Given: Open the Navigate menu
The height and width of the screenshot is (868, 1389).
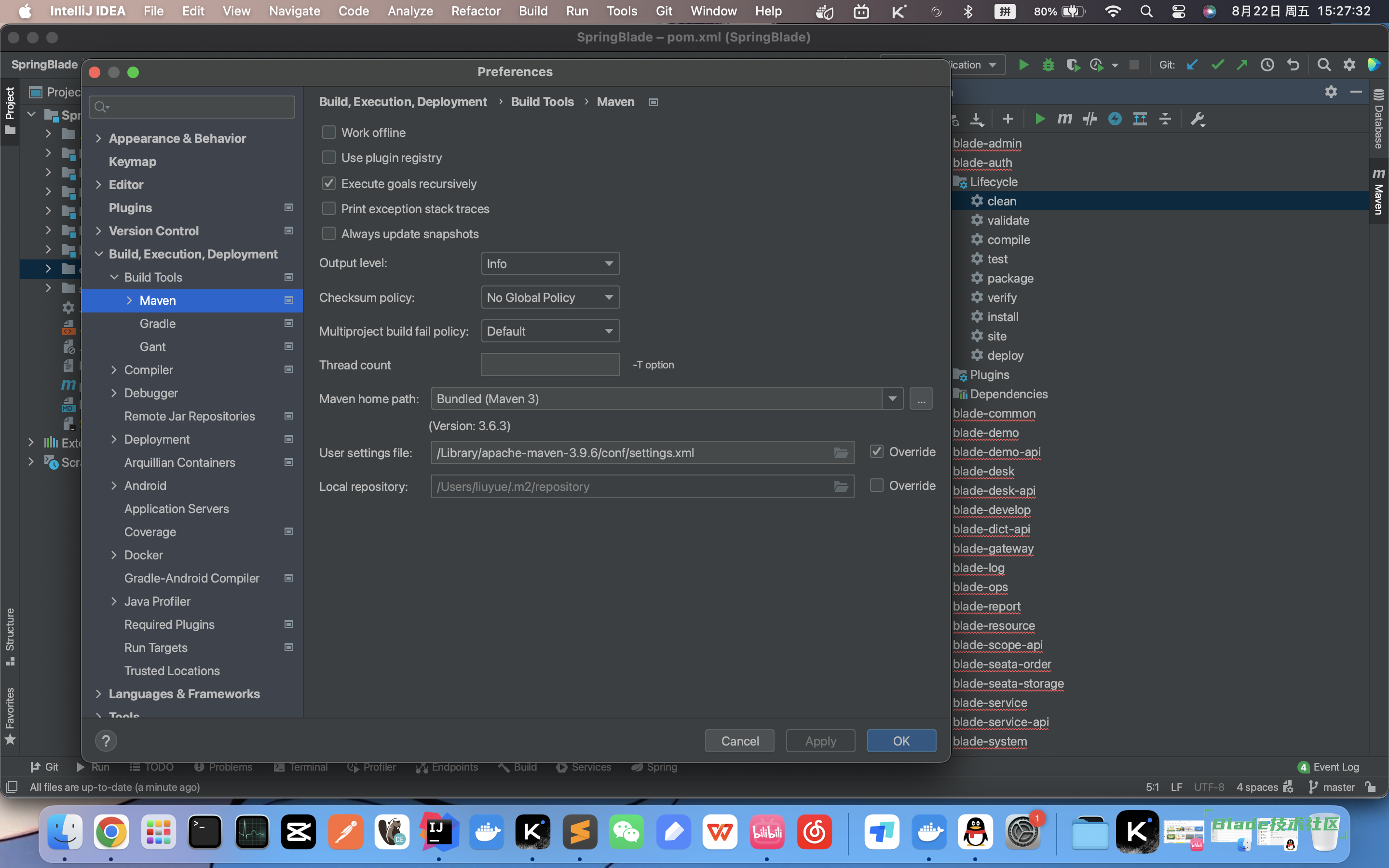Looking at the screenshot, I should point(295,11).
